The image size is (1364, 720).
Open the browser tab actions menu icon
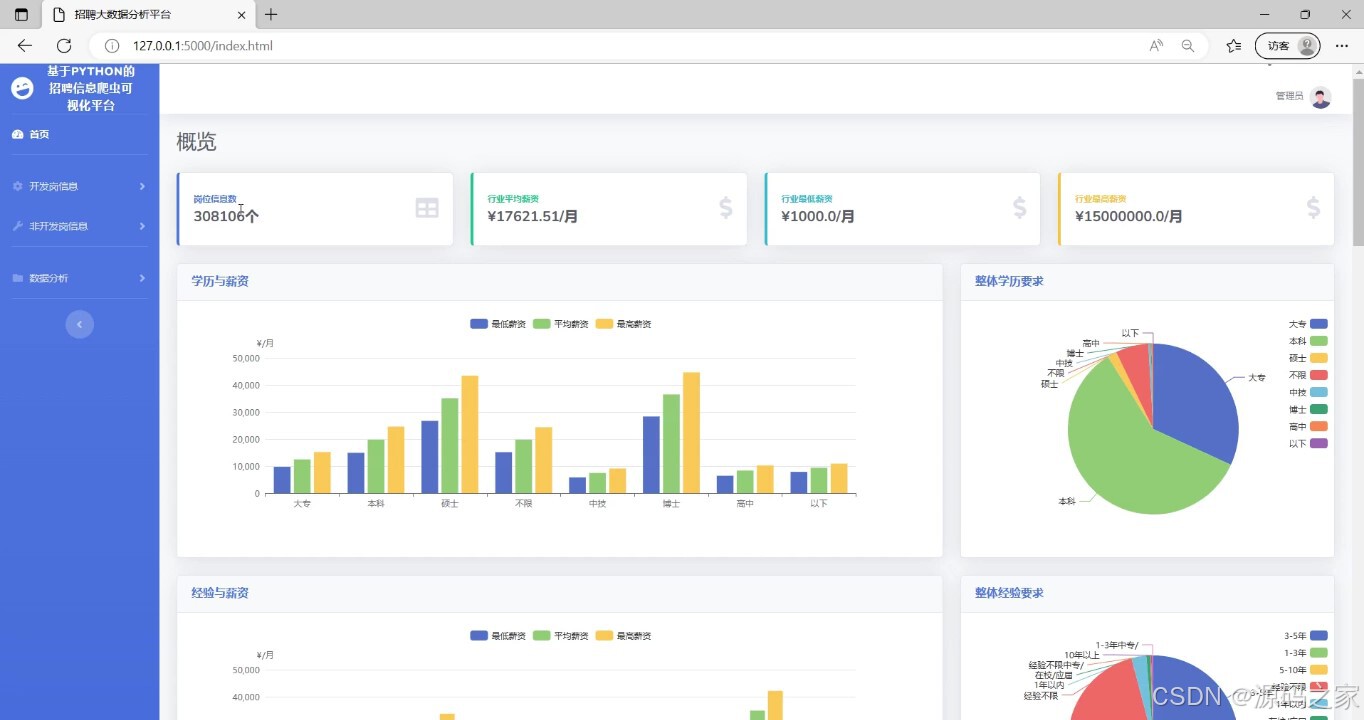[x=21, y=15]
